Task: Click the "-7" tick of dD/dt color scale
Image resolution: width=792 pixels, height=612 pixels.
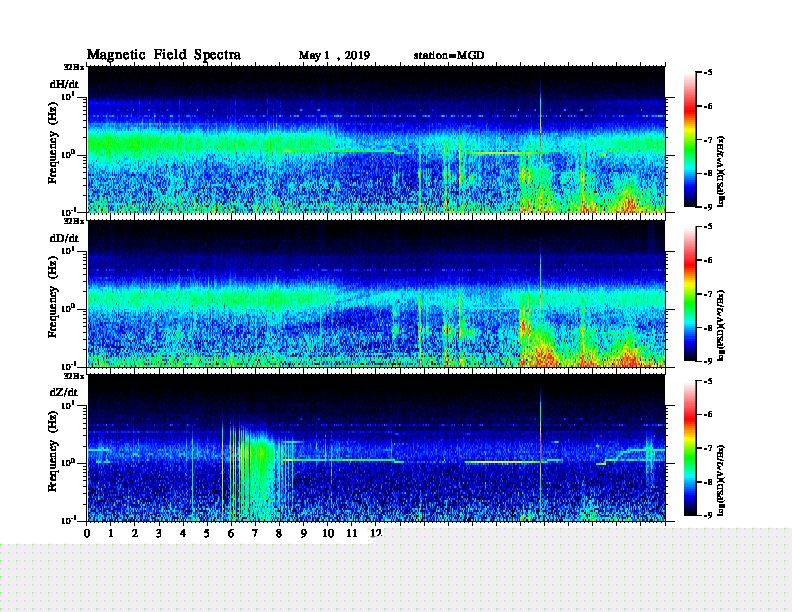Action: tap(708, 294)
